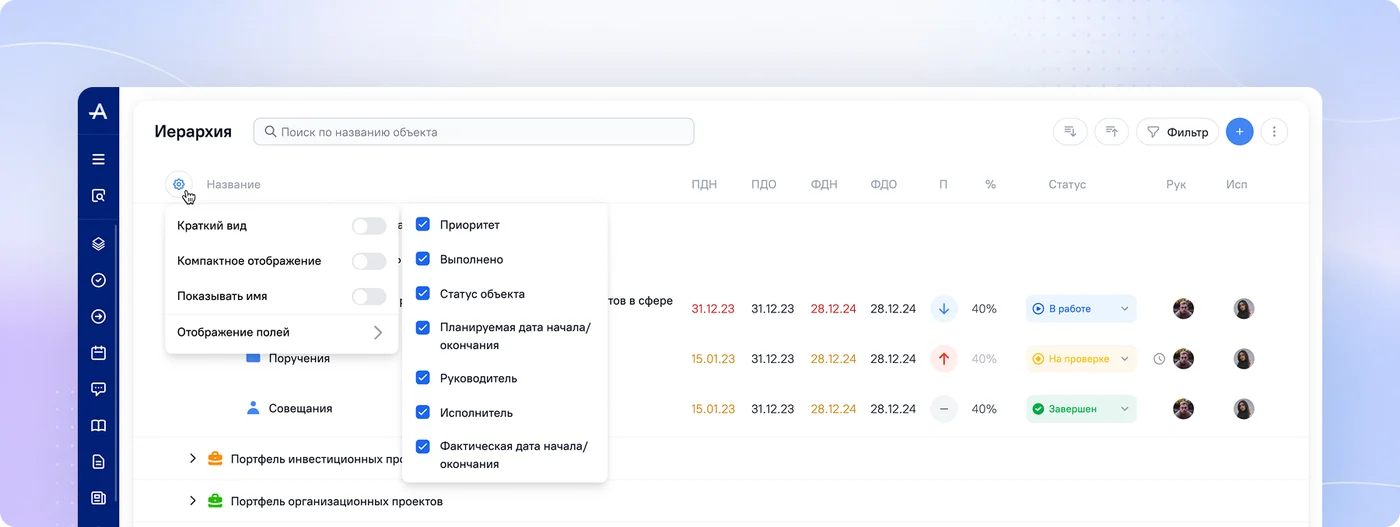Toggle the Краткий вид switch

369,226
